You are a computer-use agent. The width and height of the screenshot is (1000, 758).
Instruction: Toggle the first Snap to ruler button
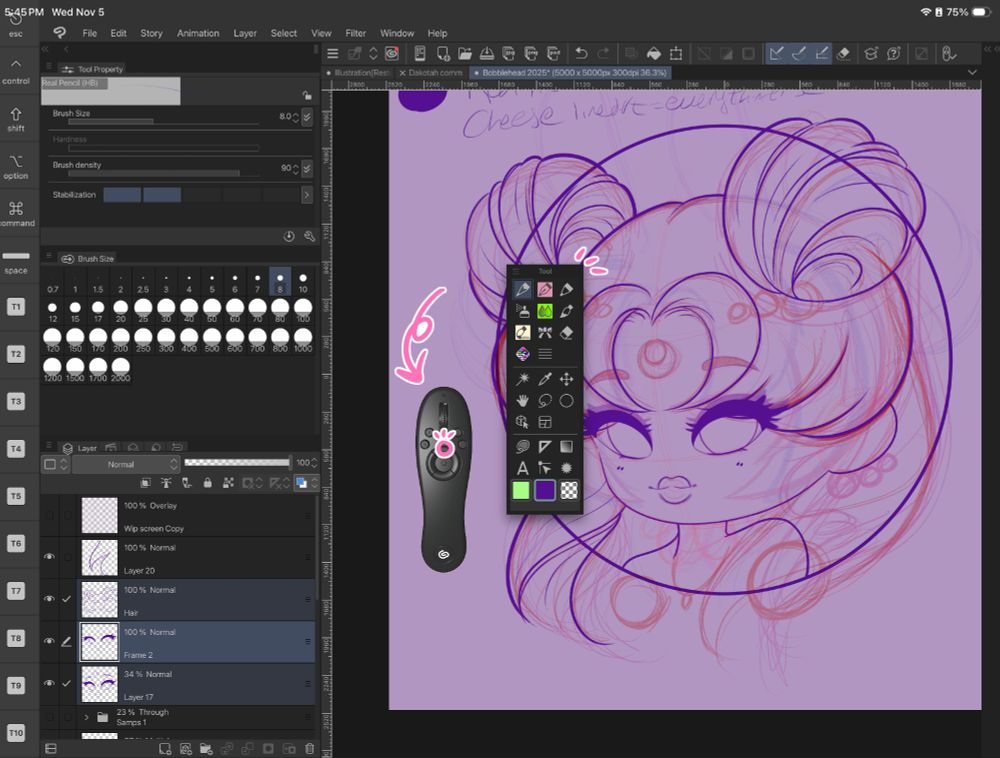tap(776, 54)
